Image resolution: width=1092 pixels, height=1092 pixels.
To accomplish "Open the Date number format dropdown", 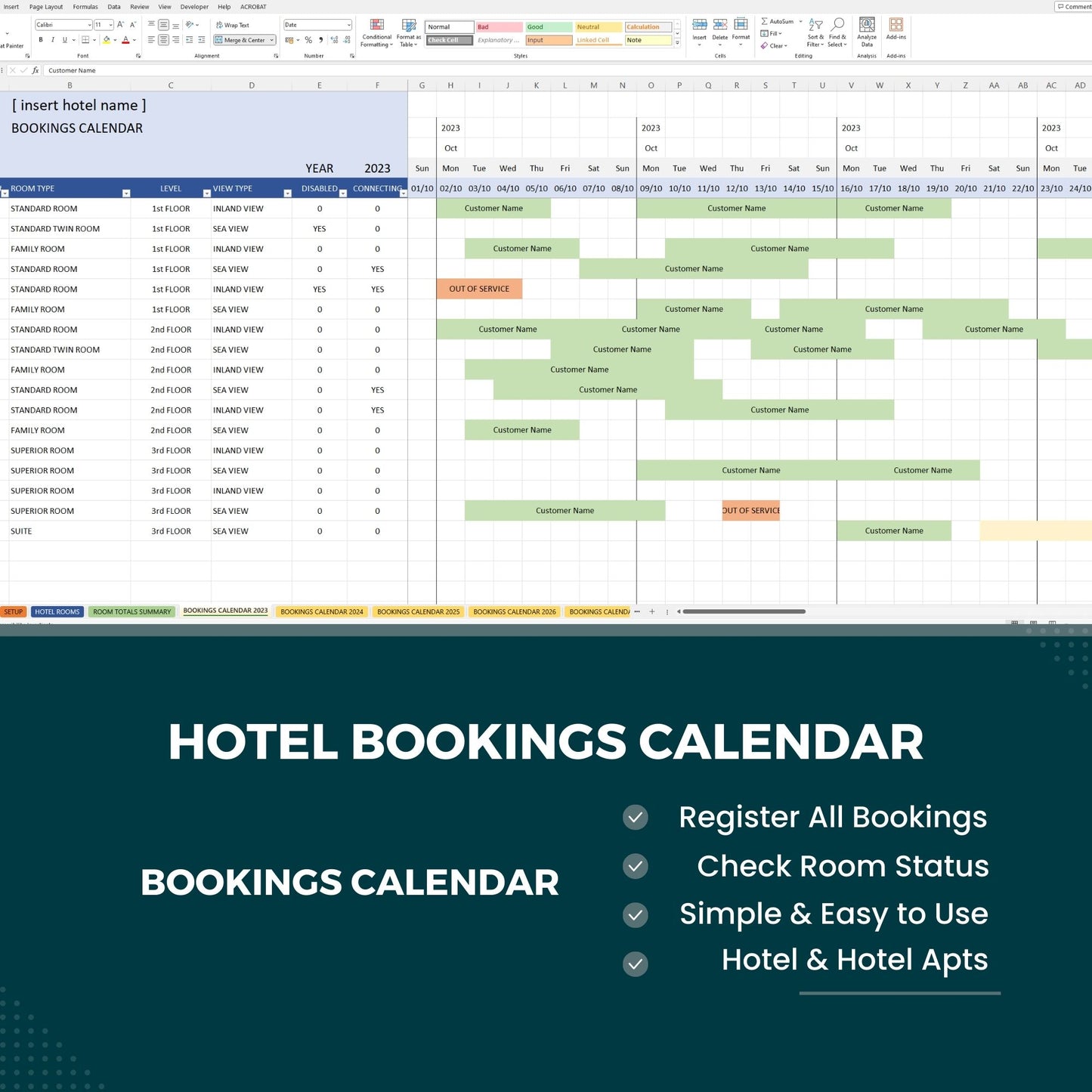I will [348, 25].
